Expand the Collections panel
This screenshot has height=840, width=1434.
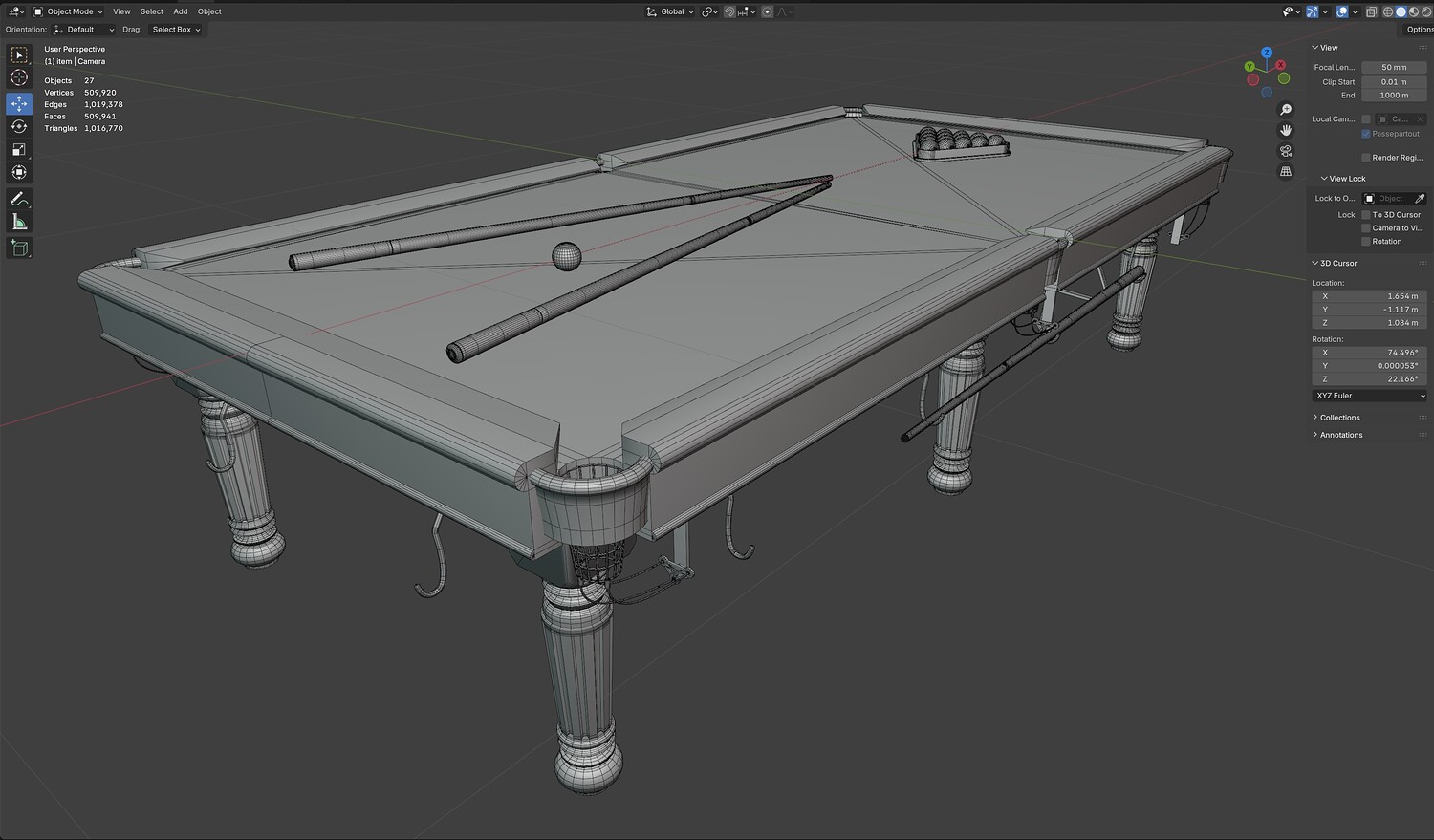coord(1336,418)
